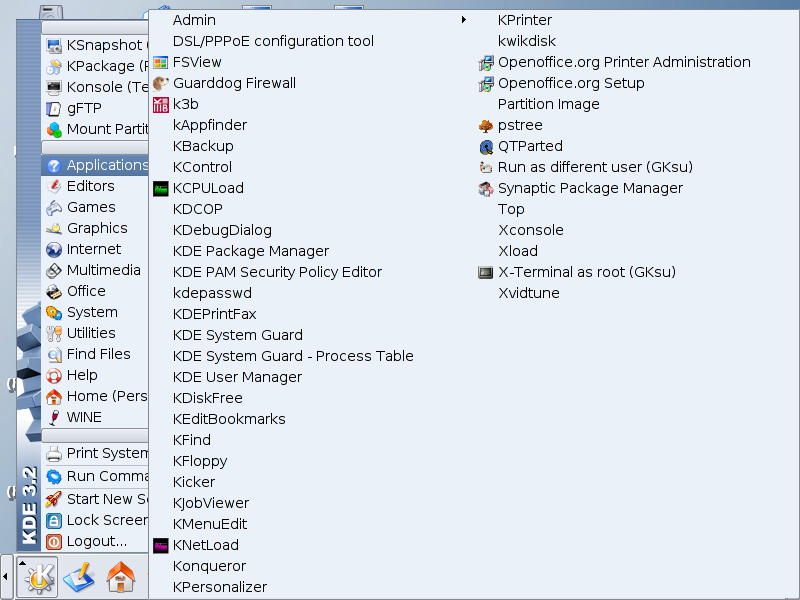This screenshot has width=800, height=600.
Task: Click the home folder panel icon
Action: point(121,577)
